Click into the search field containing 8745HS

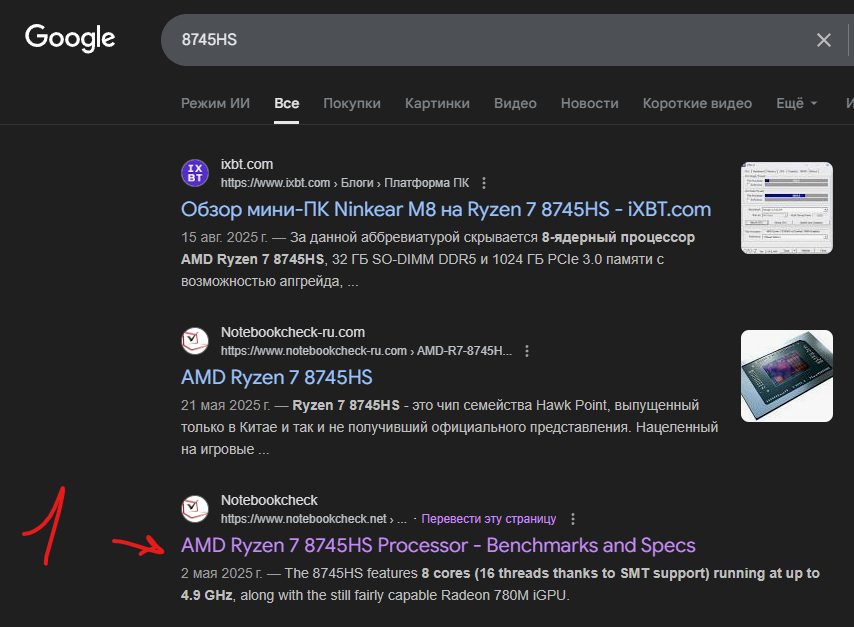[480, 40]
